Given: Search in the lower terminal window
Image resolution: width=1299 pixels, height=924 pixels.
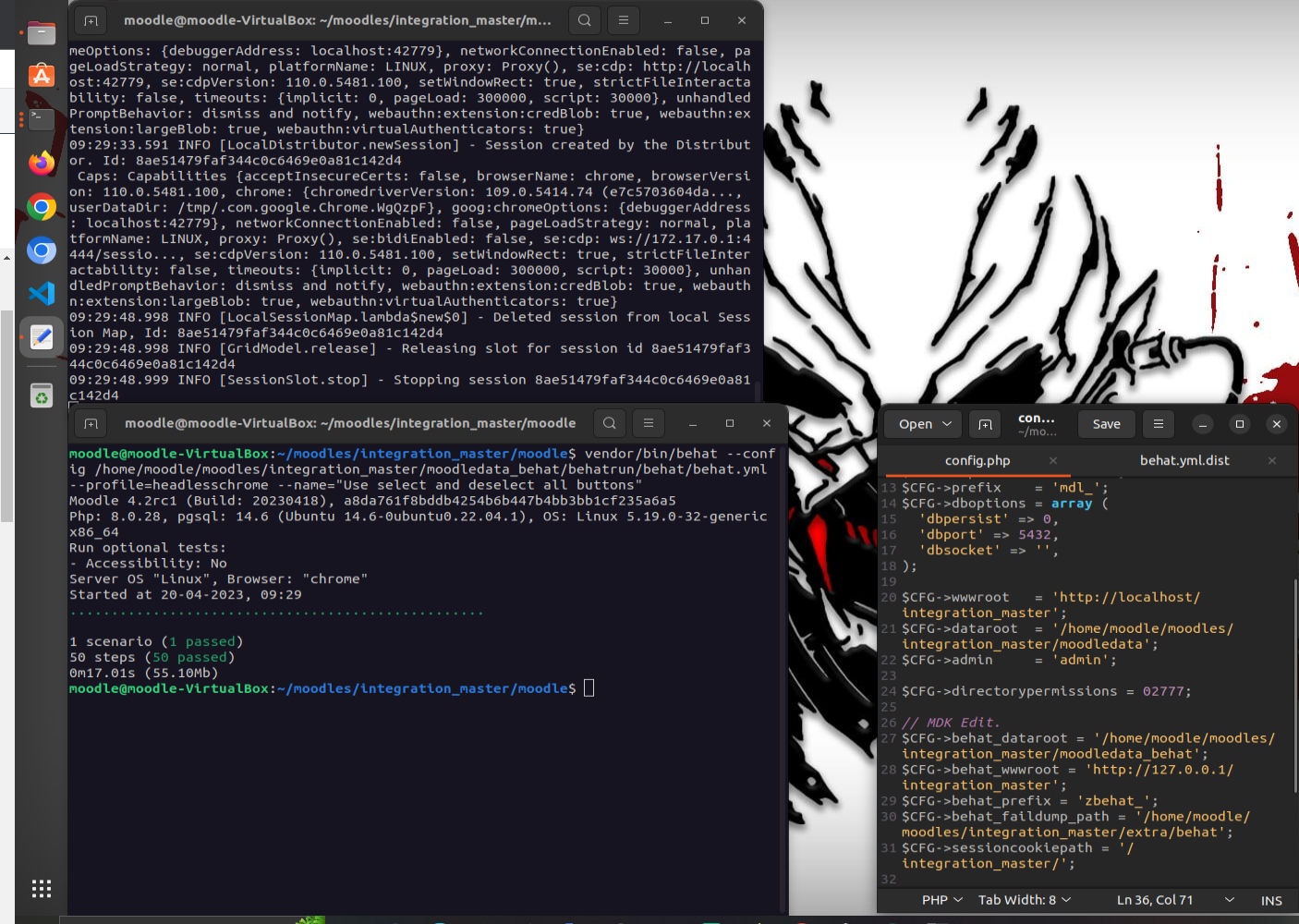Looking at the screenshot, I should tap(610, 423).
